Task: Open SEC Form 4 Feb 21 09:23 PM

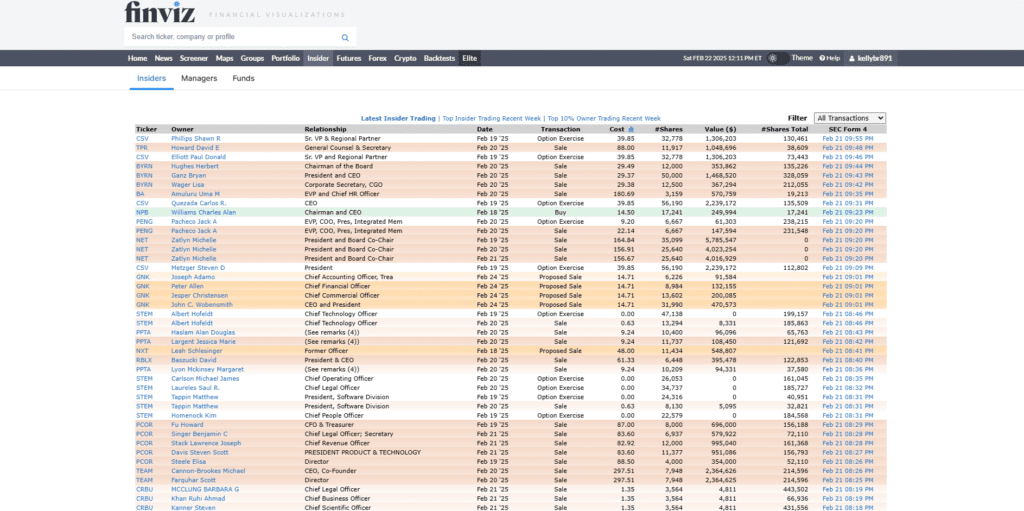Action: (848, 212)
